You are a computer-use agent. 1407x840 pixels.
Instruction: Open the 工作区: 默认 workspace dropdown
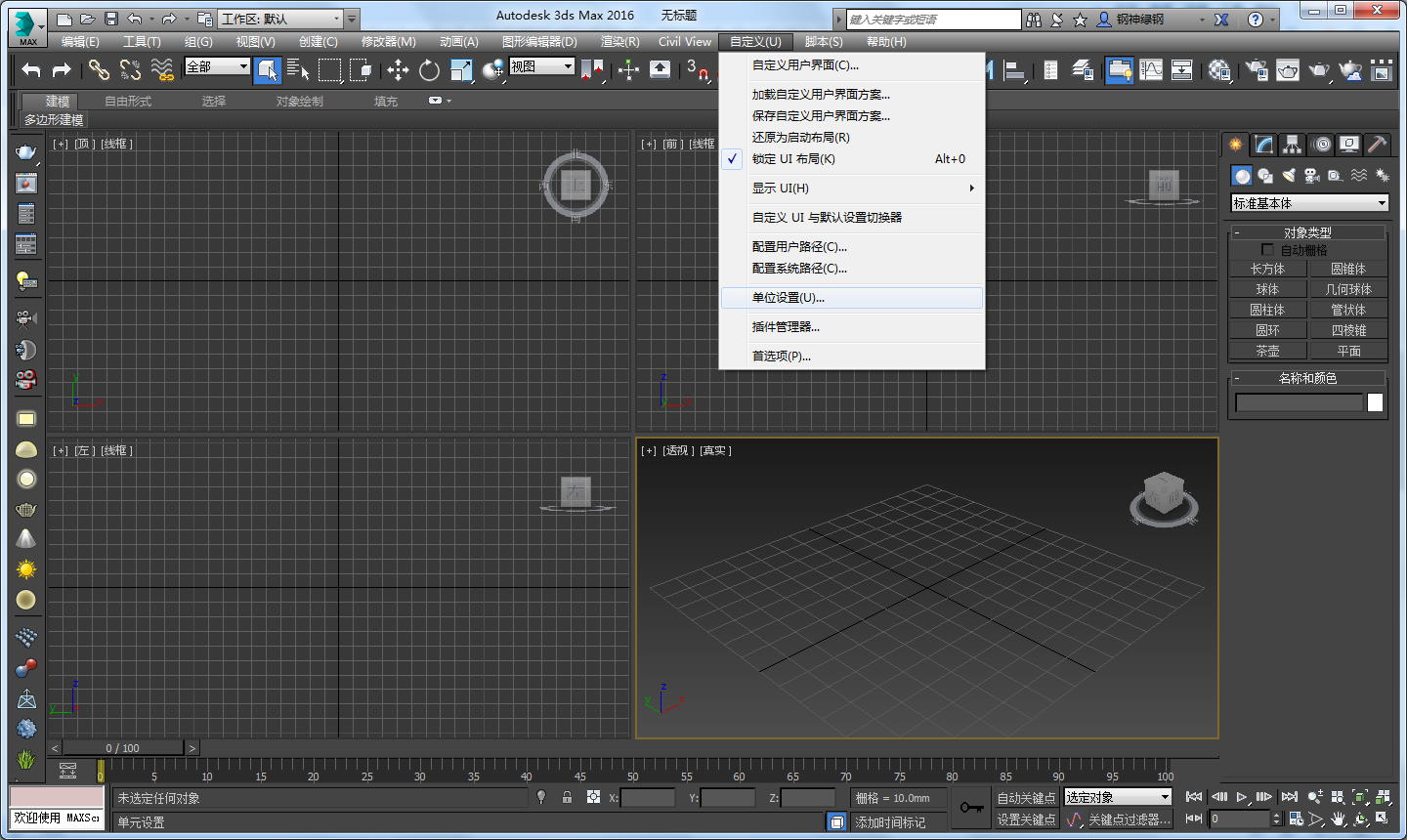282,19
